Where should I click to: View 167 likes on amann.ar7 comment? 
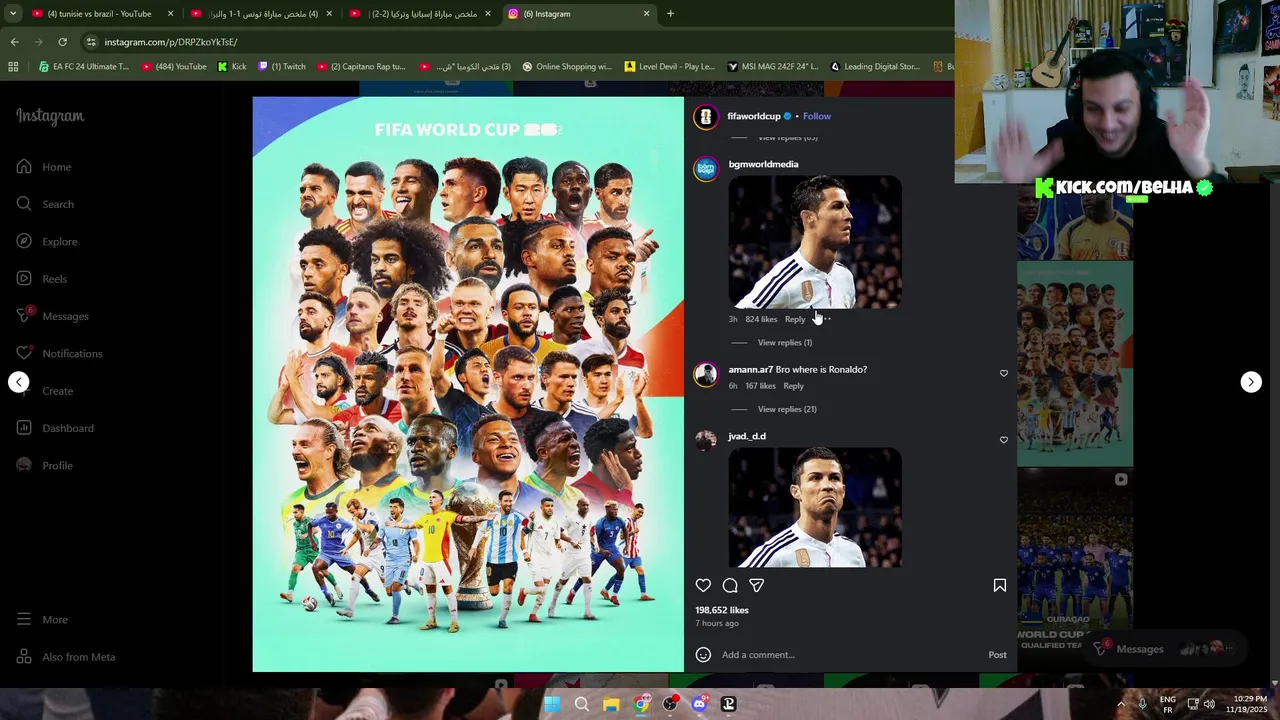click(x=760, y=386)
